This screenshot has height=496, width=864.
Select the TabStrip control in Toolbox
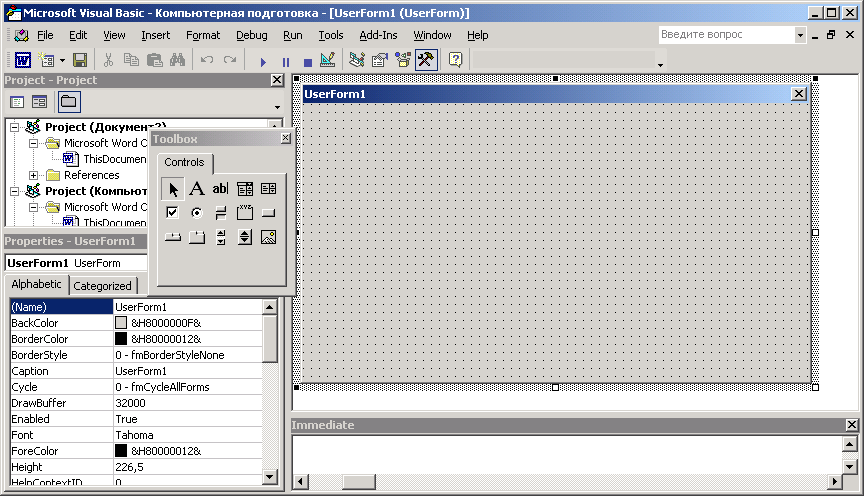(x=172, y=237)
